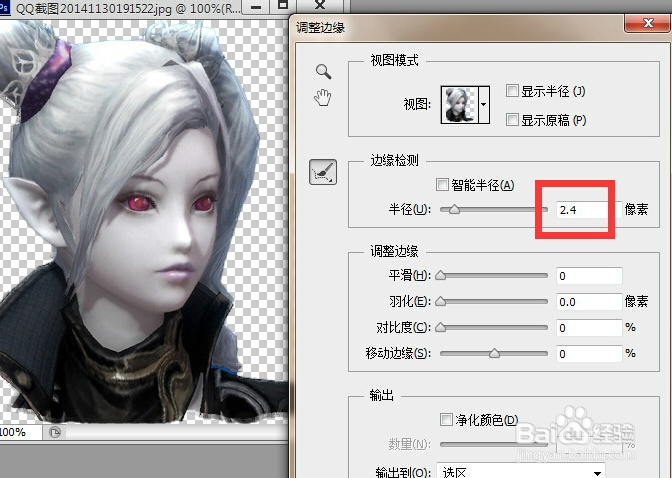Minimize the document window
672x478 pixels.
click(256, 6)
